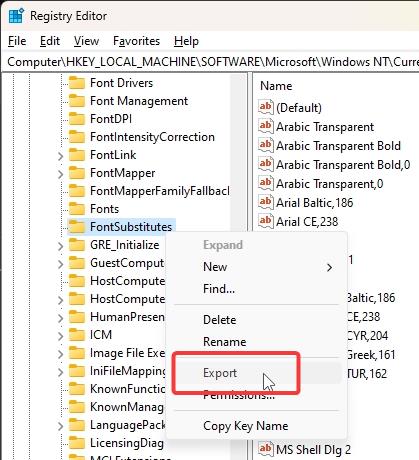
Task: Click the GRE_Initialize folder icon
Action: (77, 245)
